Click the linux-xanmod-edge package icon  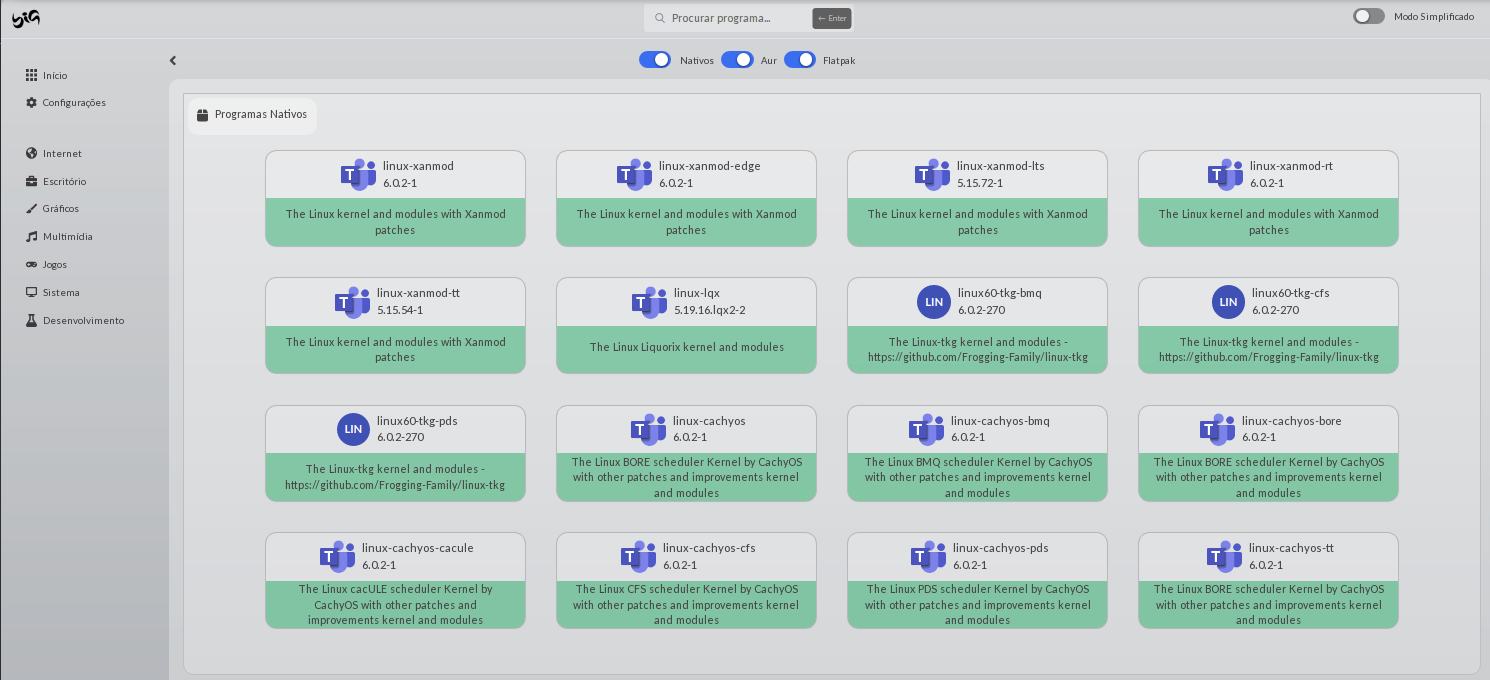point(634,174)
